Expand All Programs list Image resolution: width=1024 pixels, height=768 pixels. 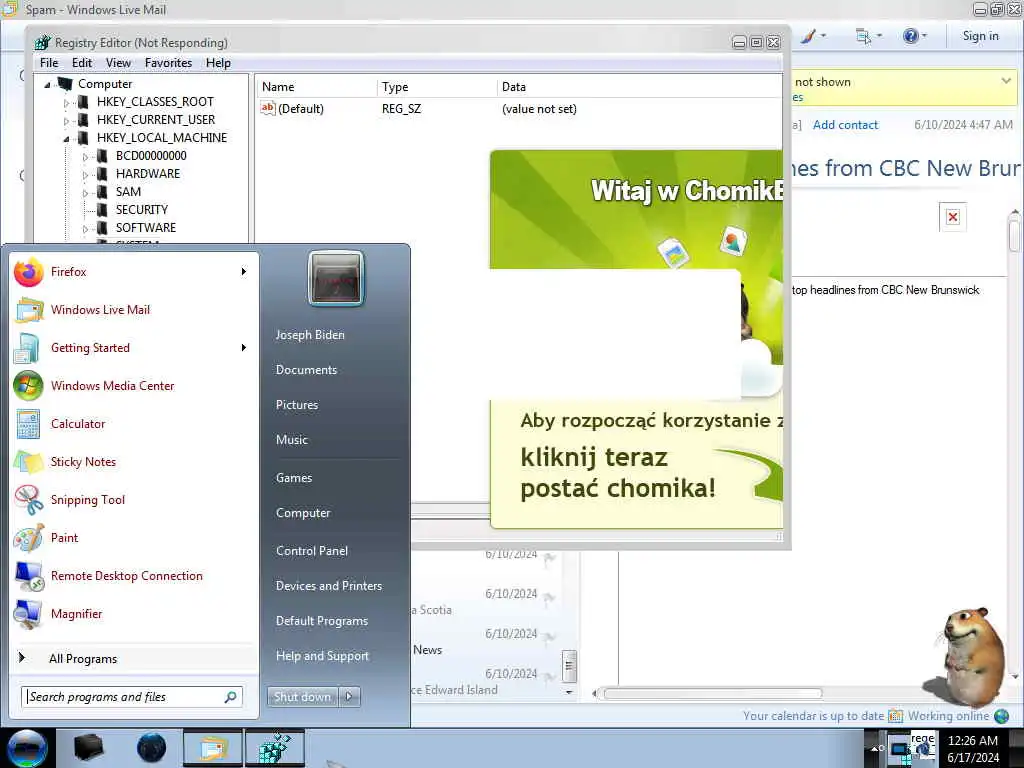83,658
